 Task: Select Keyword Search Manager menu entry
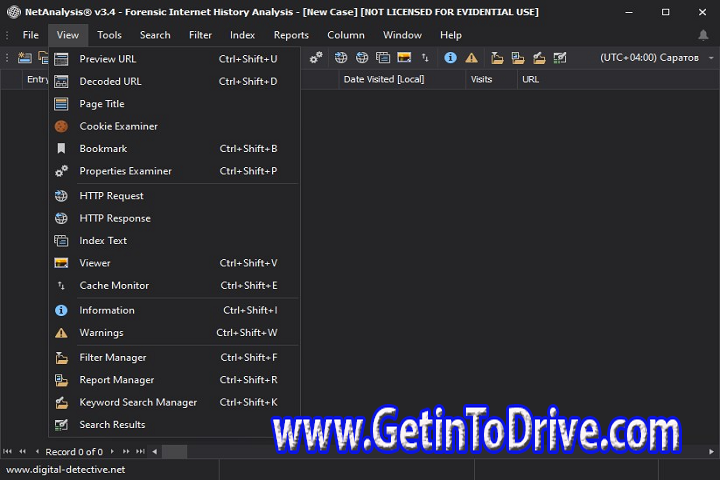click(174, 402)
